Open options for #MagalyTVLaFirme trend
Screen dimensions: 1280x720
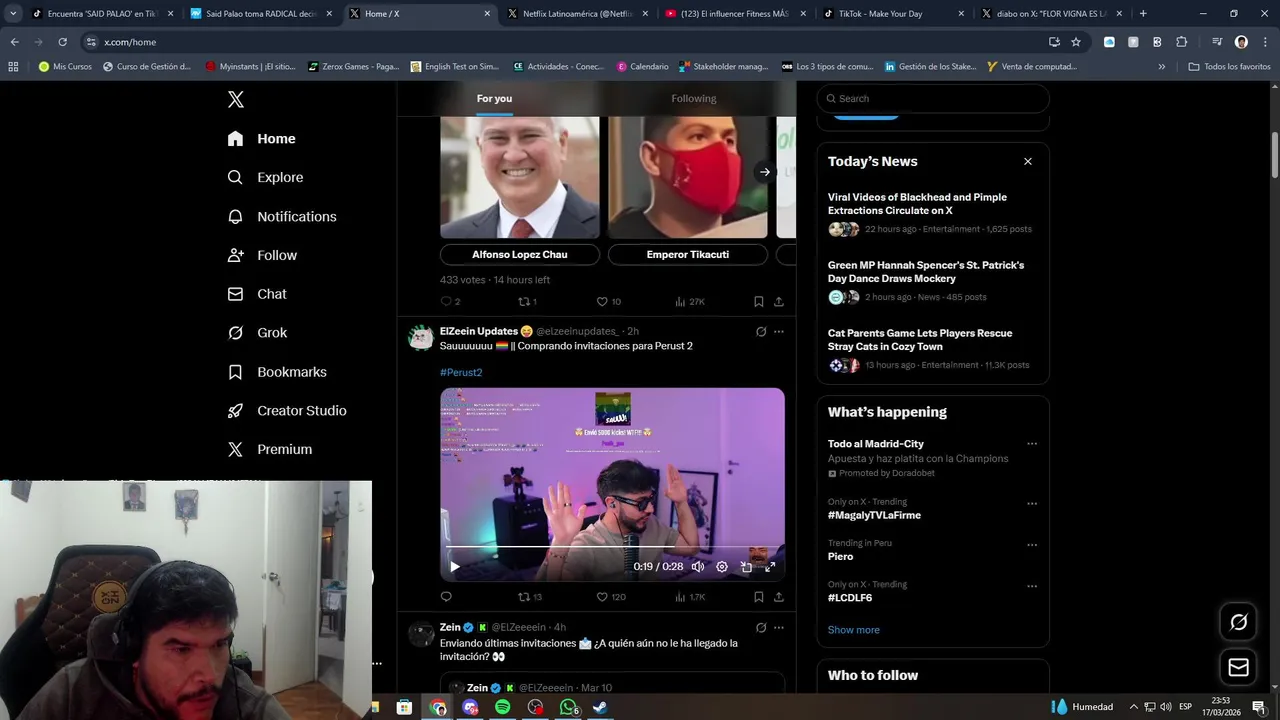[x=1032, y=504]
